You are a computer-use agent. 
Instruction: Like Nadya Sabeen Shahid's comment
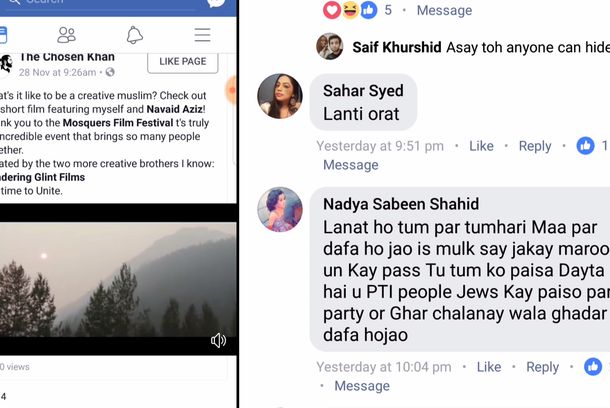coord(489,367)
